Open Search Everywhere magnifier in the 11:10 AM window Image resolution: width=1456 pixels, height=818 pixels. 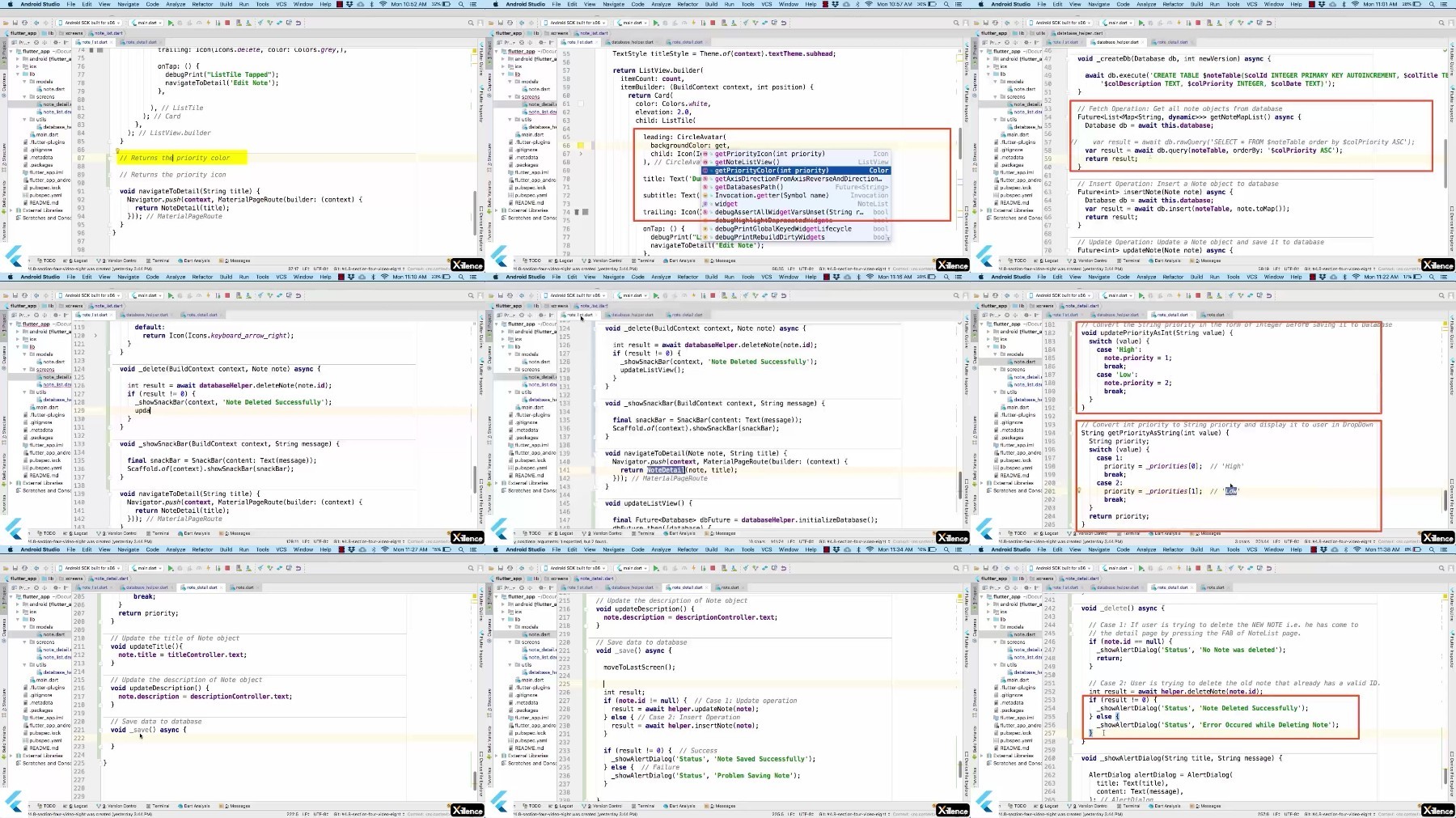pos(471,295)
